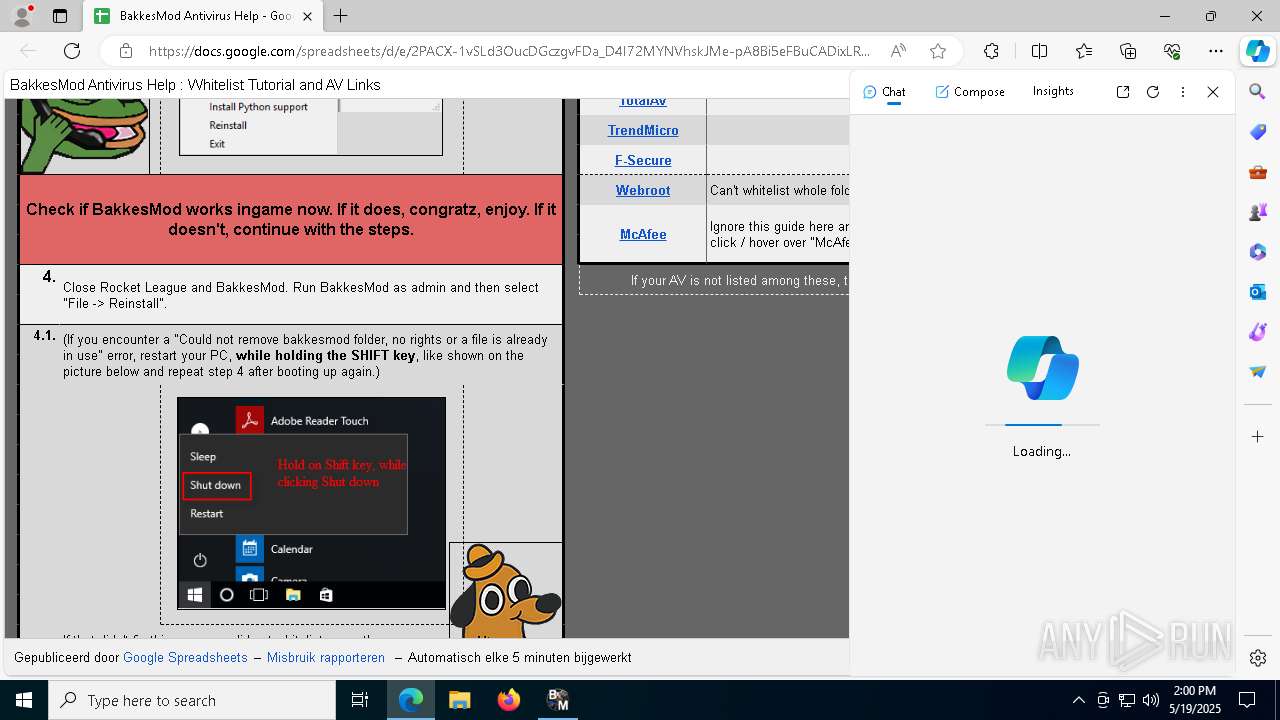Open the Windows Start menu

tap(24, 700)
